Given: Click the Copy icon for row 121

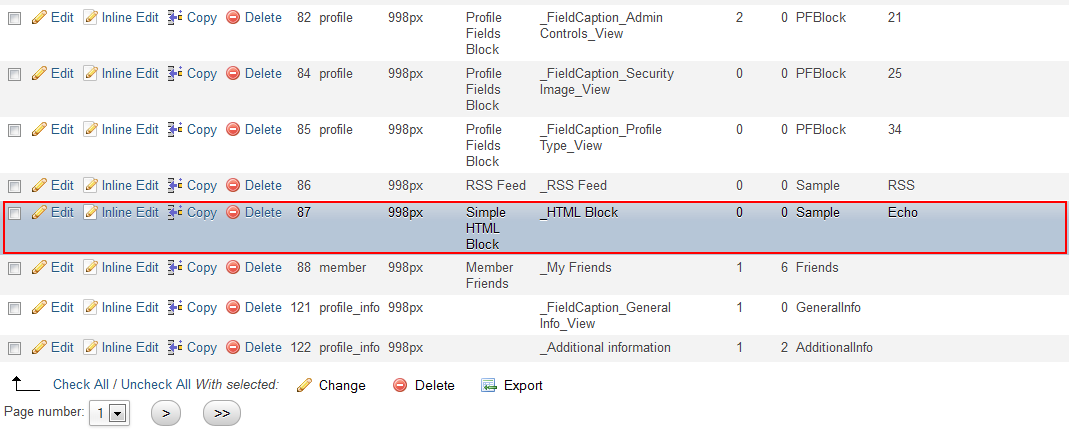Looking at the screenshot, I should point(175,308).
